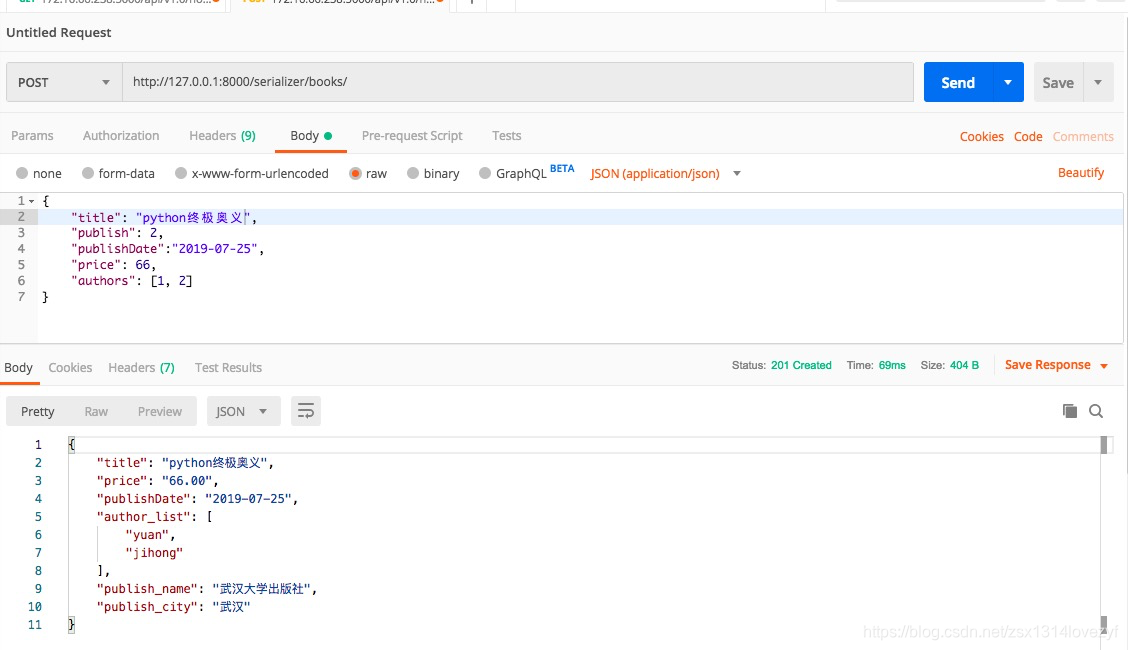Image resolution: width=1128 pixels, height=650 pixels.
Task: Click the Untitled Request title
Action: pos(59,32)
